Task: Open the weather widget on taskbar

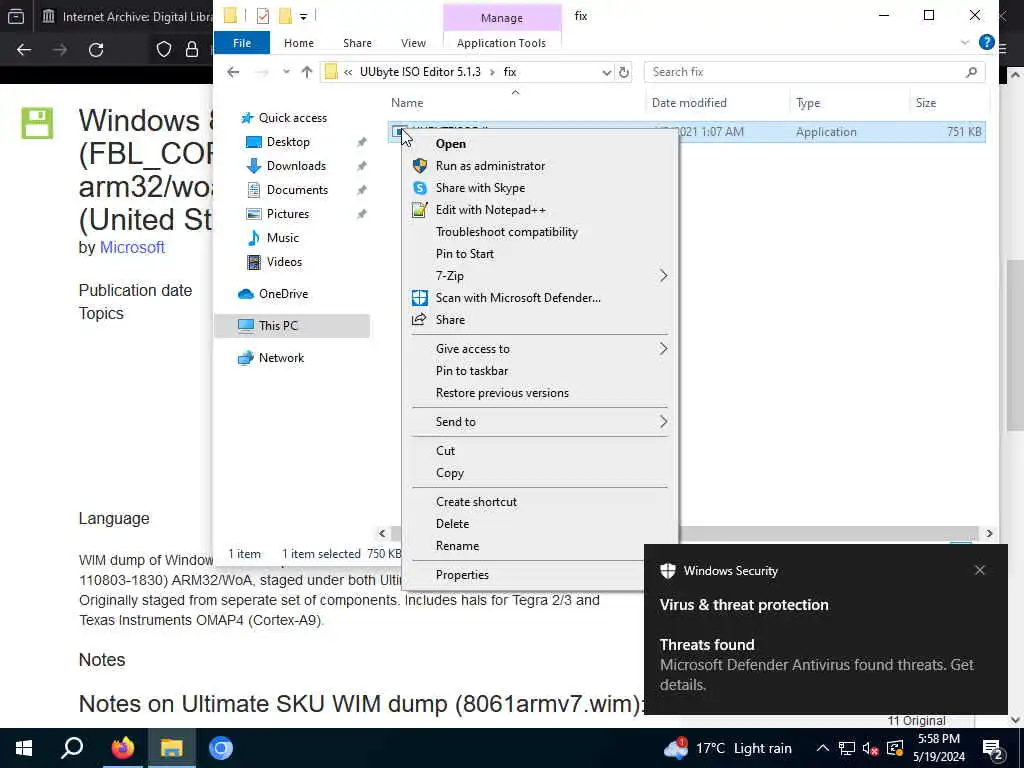Action: pyautogui.click(x=727, y=748)
